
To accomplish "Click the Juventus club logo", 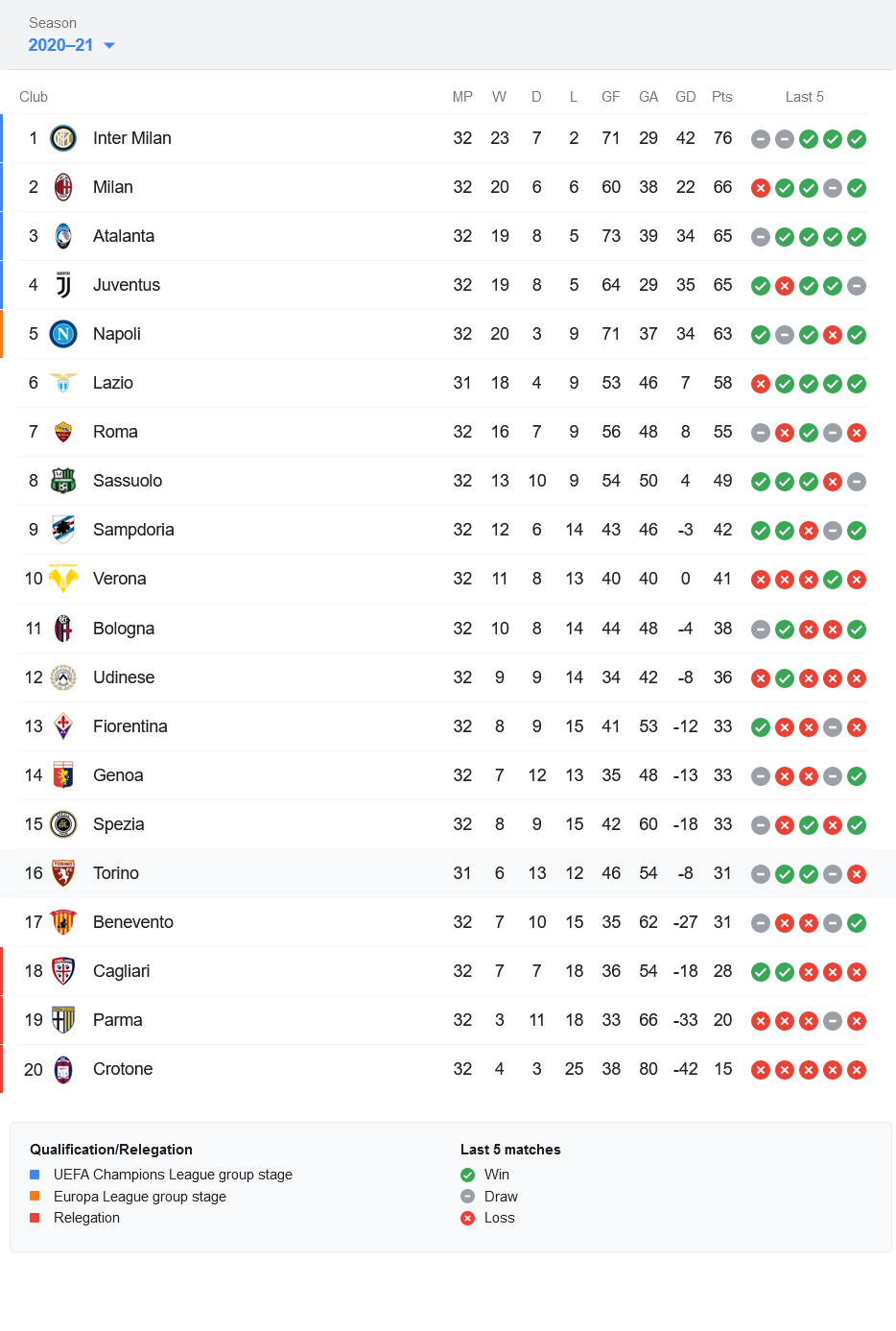I will 63,285.
